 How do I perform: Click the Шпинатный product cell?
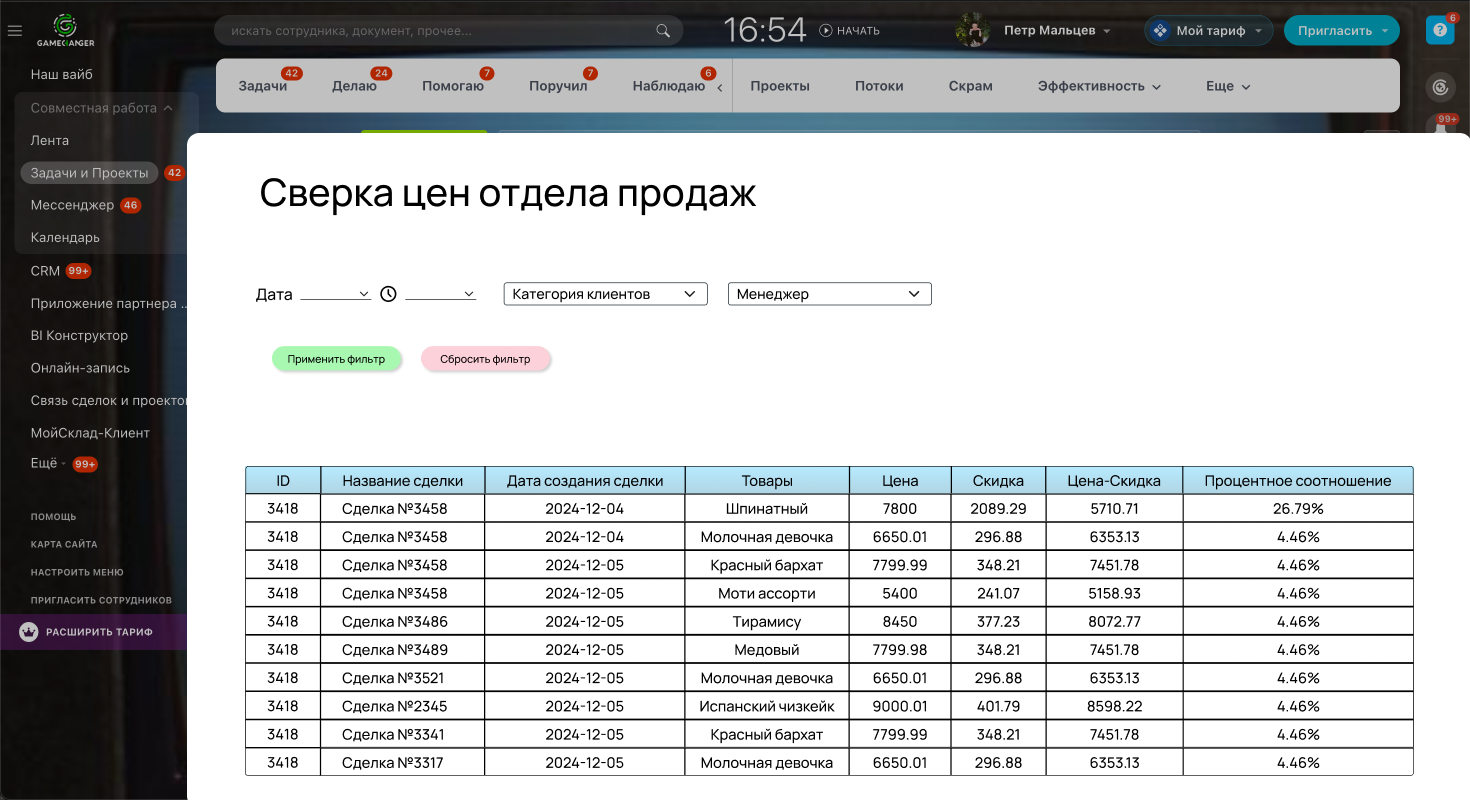[767, 508]
